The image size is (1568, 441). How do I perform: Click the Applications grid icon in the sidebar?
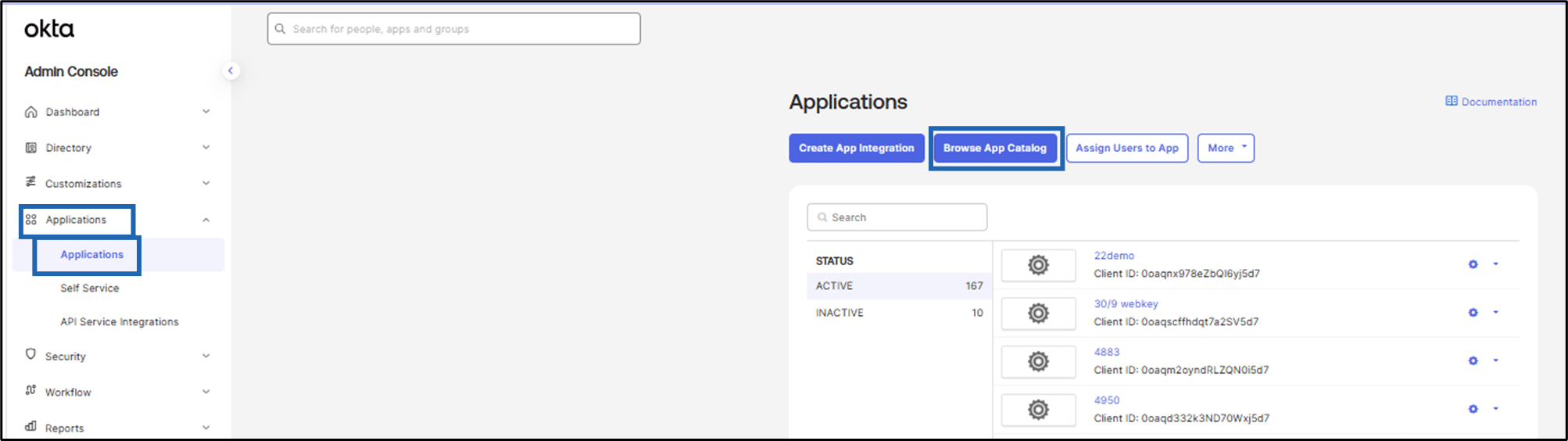[x=31, y=220]
